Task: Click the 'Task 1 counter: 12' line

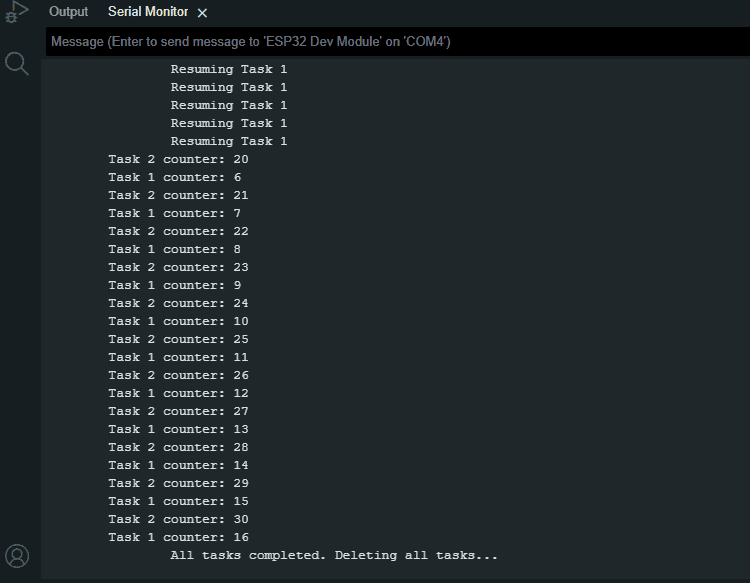Action: (x=178, y=394)
